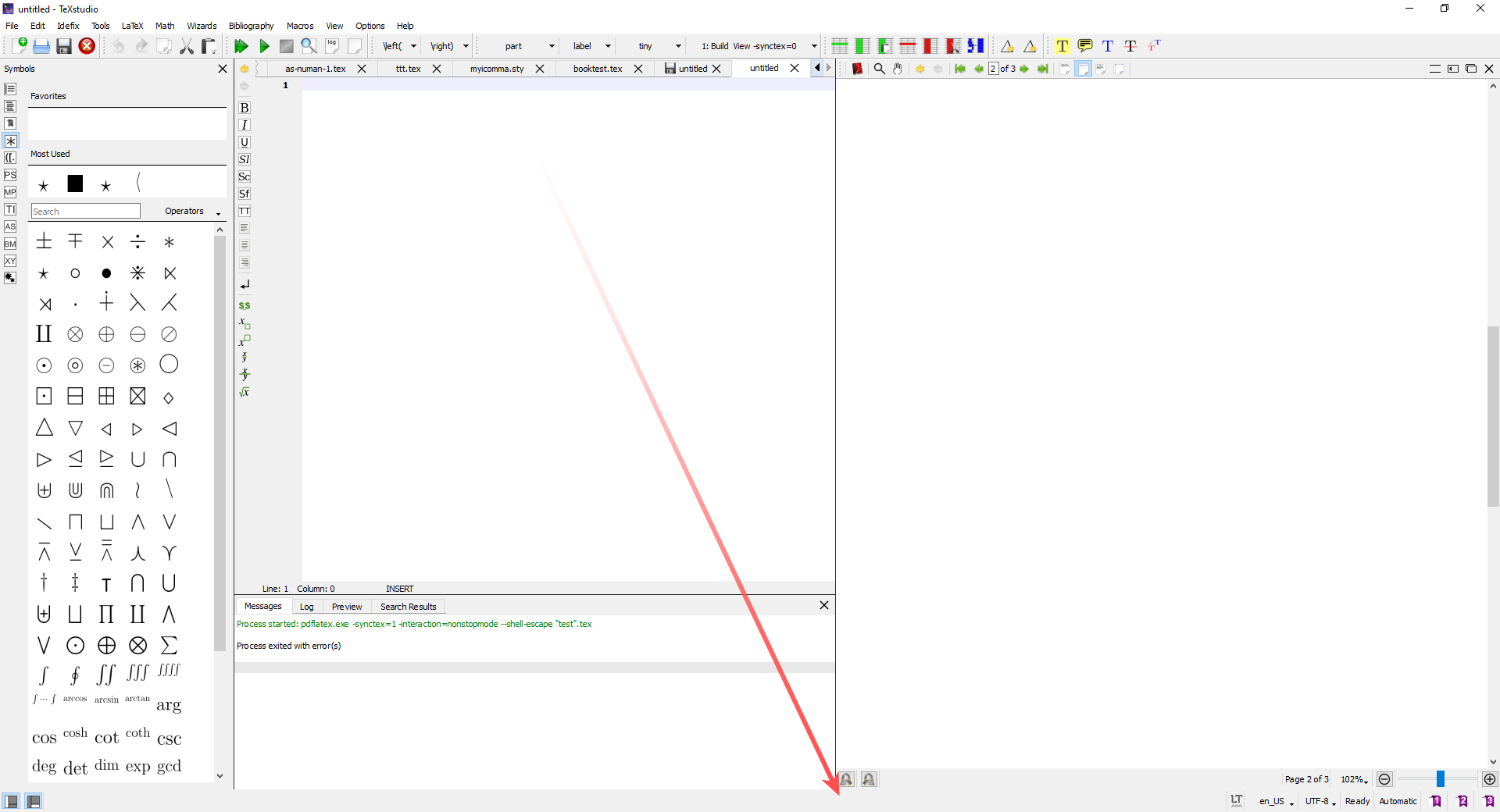Viewport: 1500px width, 812px height.
Task: Click the Save disk icon in toolbar
Action: point(64,46)
